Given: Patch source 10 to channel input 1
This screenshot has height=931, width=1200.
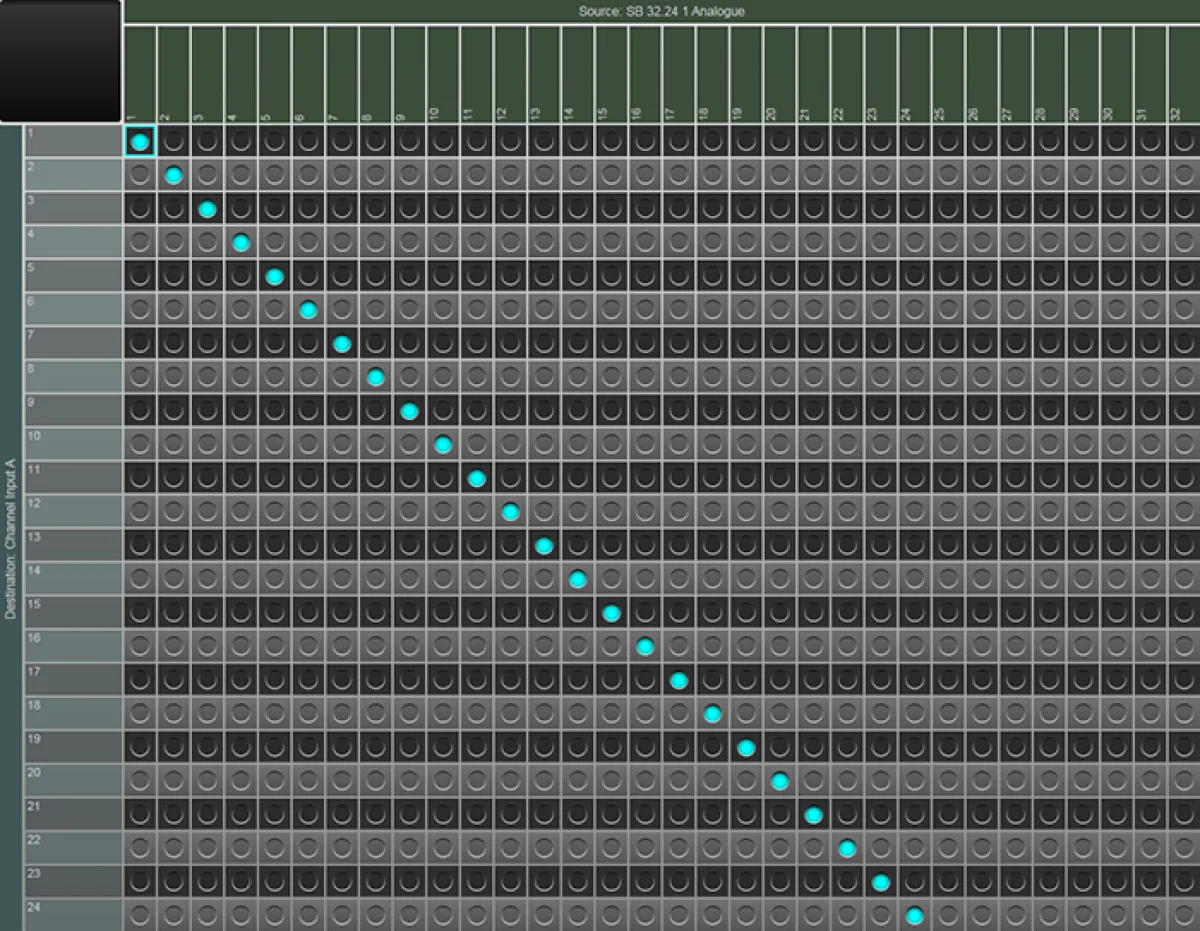Looking at the screenshot, I should point(443,142).
